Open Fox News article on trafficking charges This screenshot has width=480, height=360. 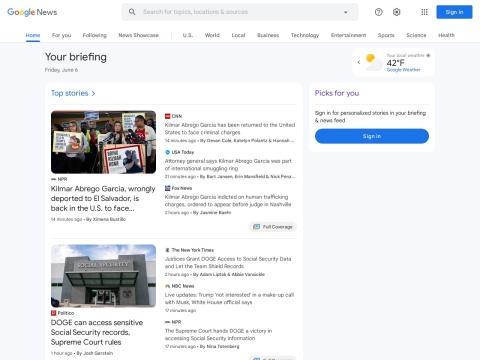pos(228,200)
